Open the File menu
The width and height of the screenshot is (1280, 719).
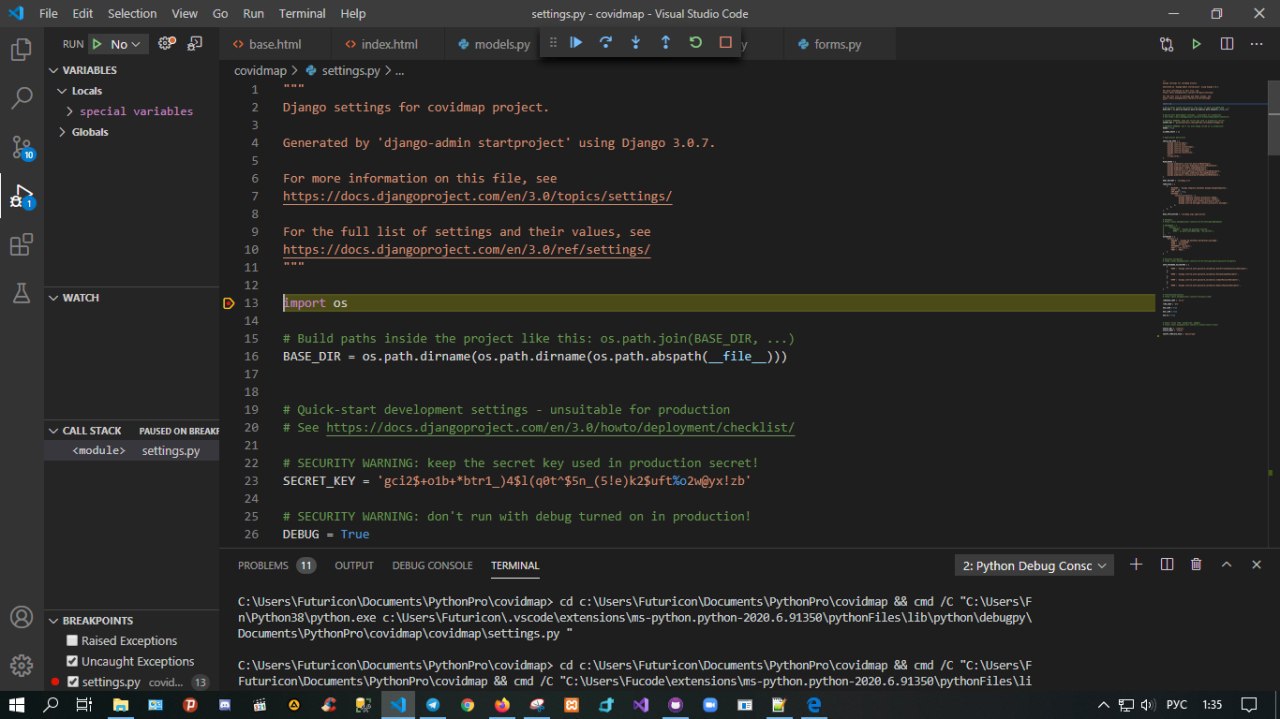48,14
